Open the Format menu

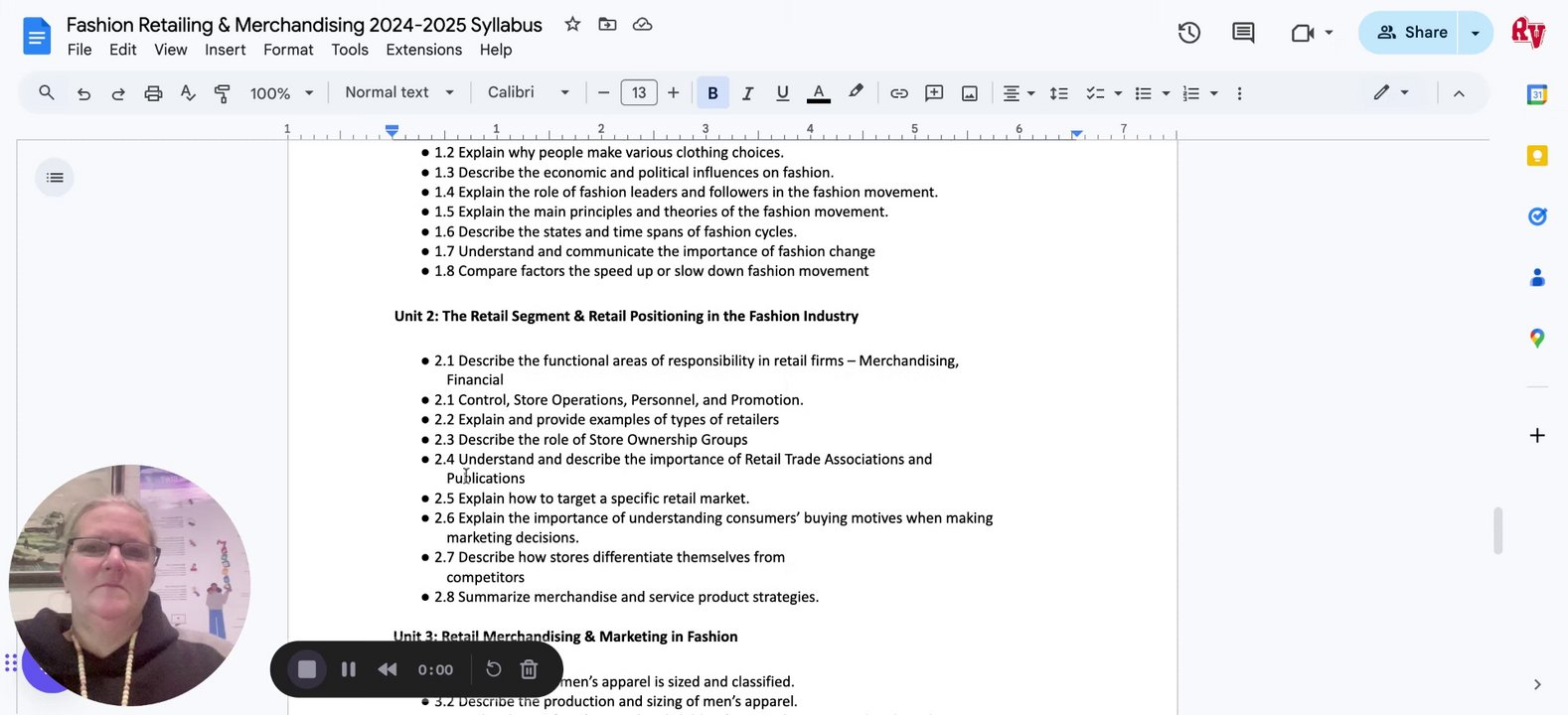coord(288,50)
